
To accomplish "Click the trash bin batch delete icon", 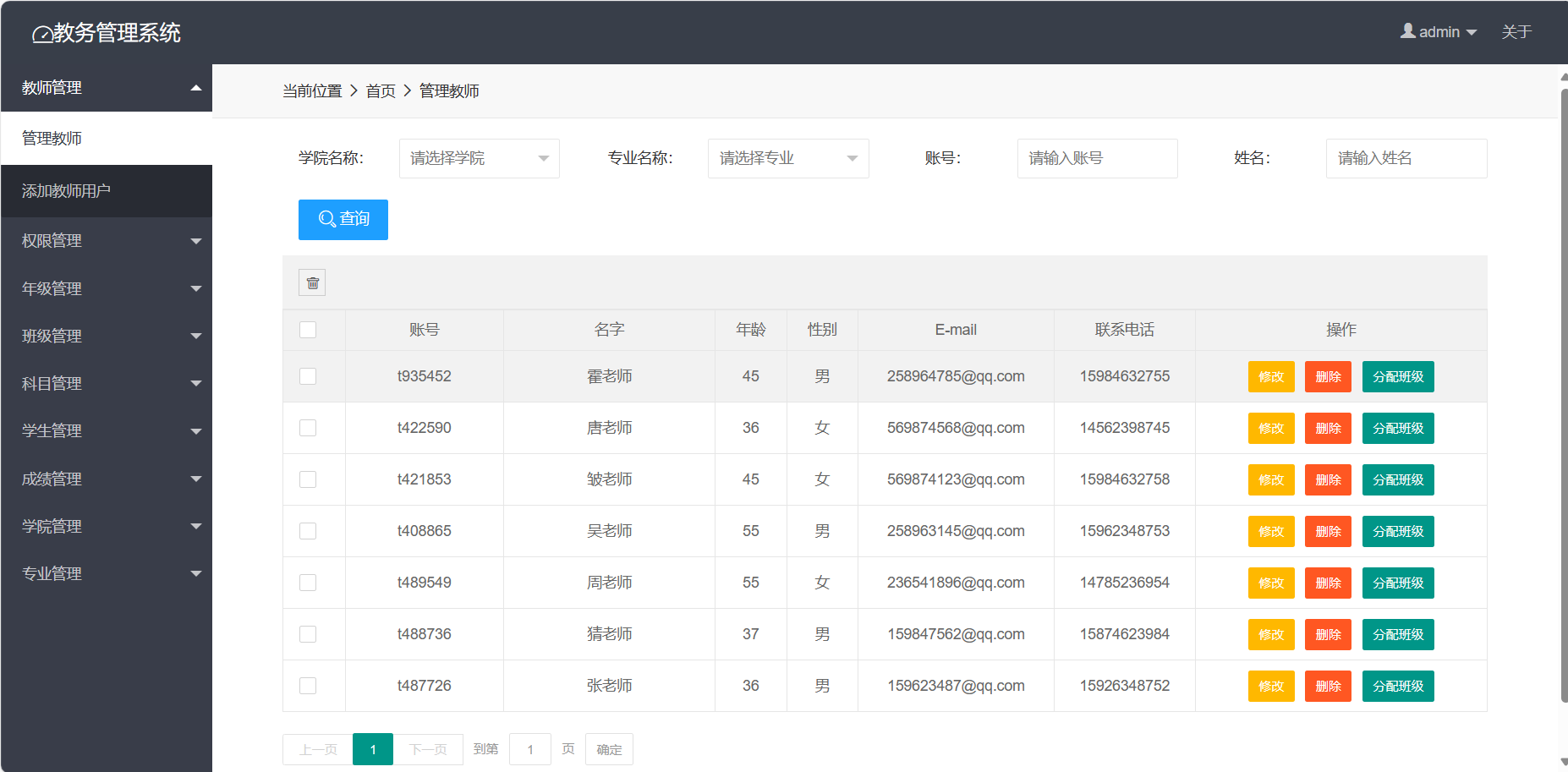I will coord(312,282).
